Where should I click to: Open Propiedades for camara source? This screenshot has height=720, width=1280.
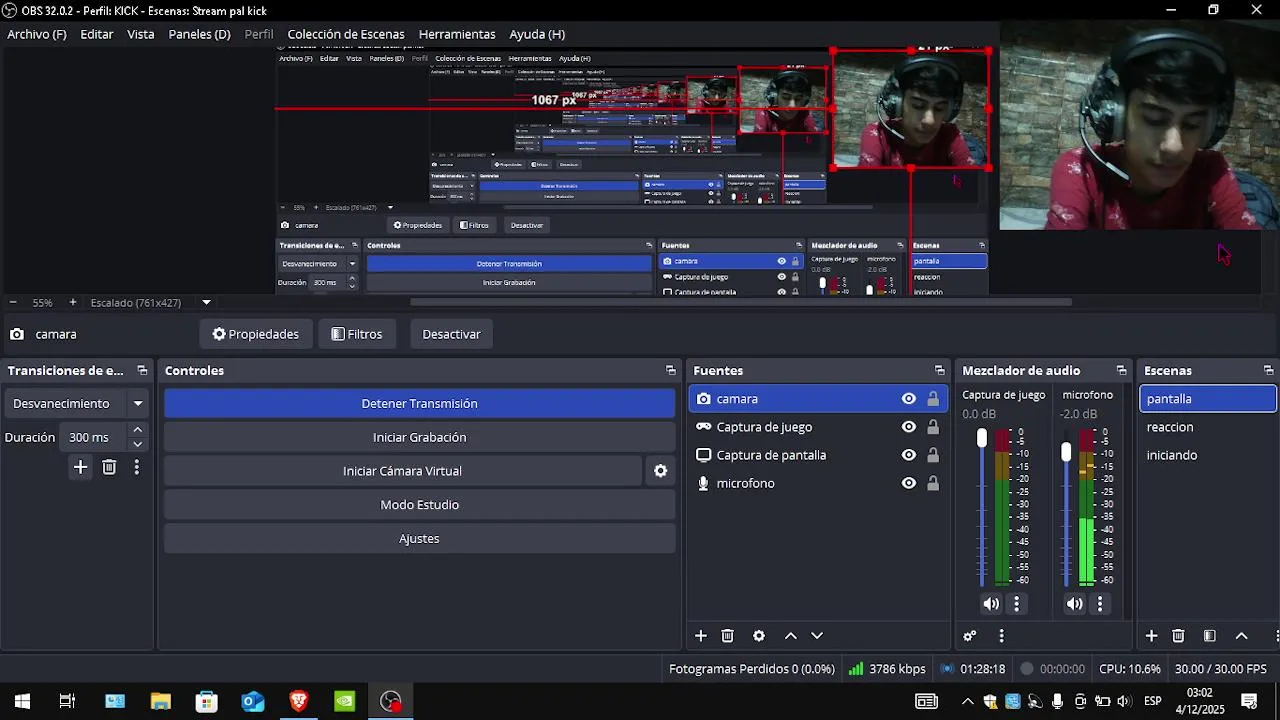pos(256,334)
